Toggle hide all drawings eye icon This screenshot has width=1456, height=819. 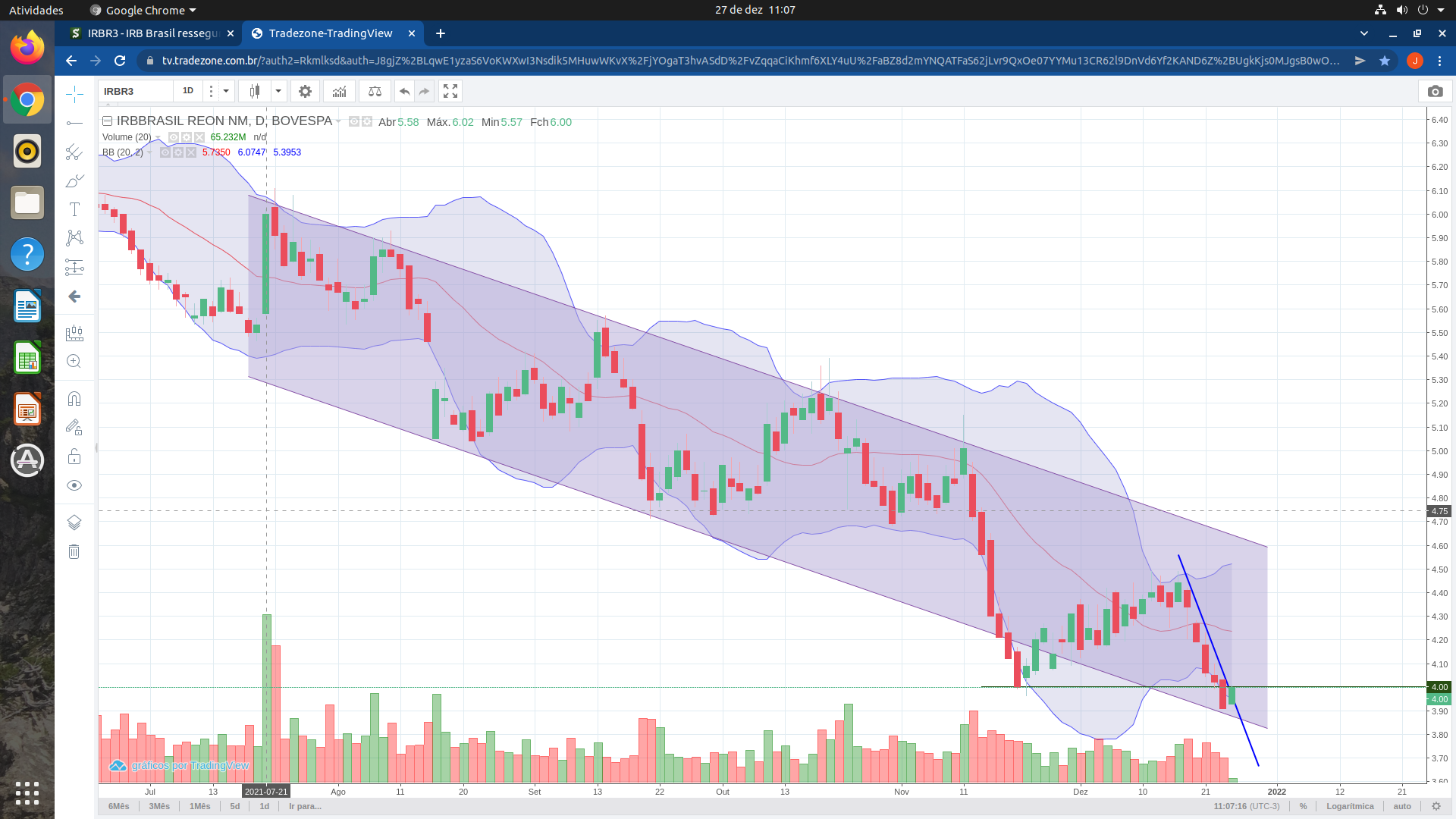point(74,485)
